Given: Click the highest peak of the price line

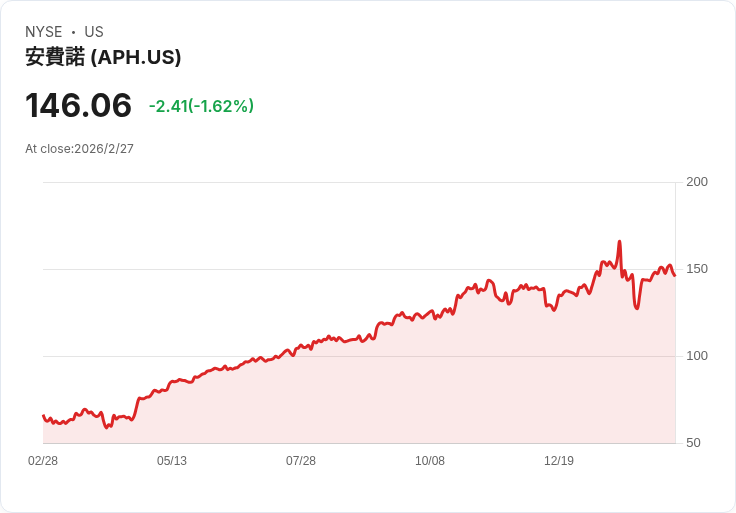Looking at the screenshot, I should [620, 242].
